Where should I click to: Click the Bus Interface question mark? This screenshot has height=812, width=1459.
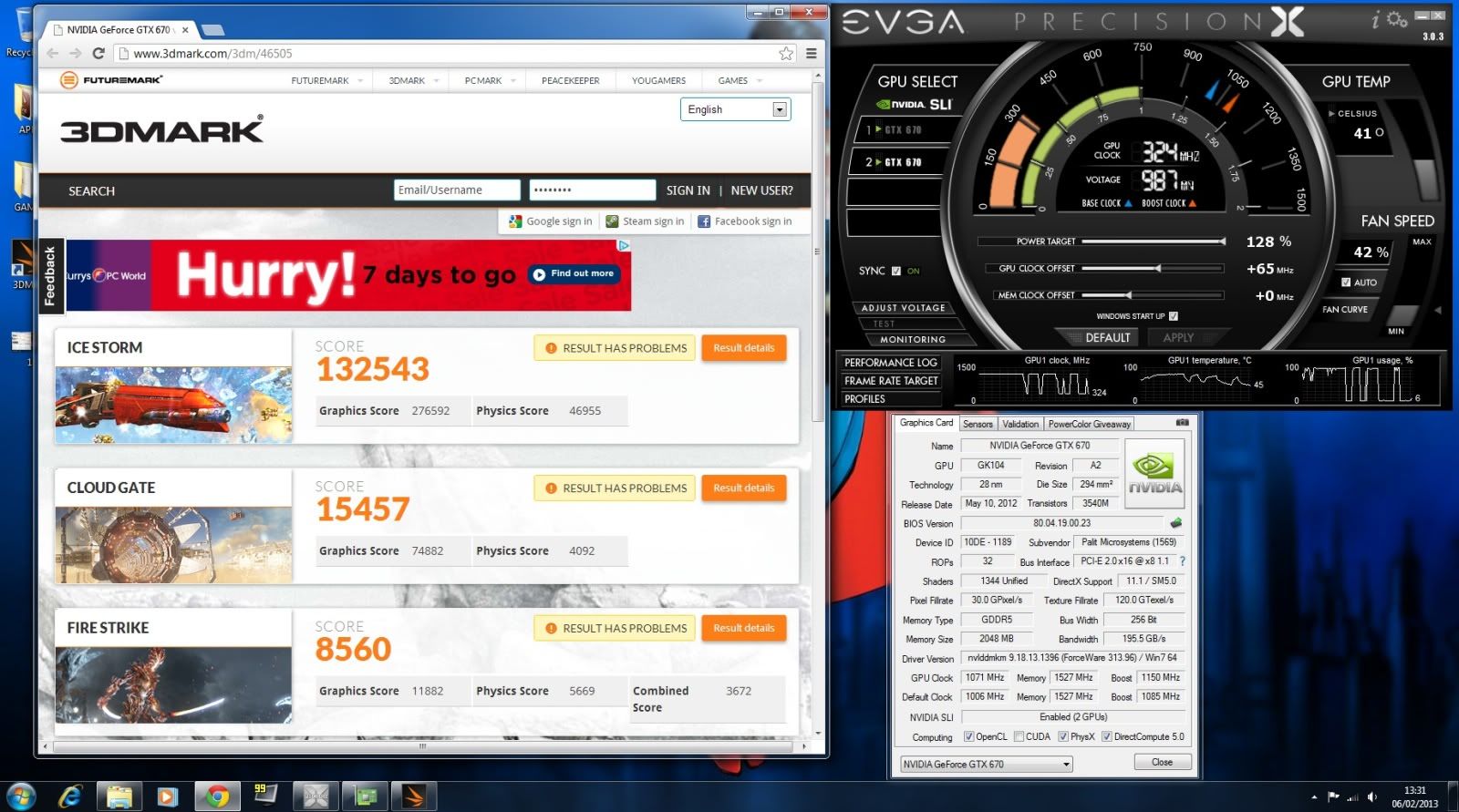(x=1183, y=561)
